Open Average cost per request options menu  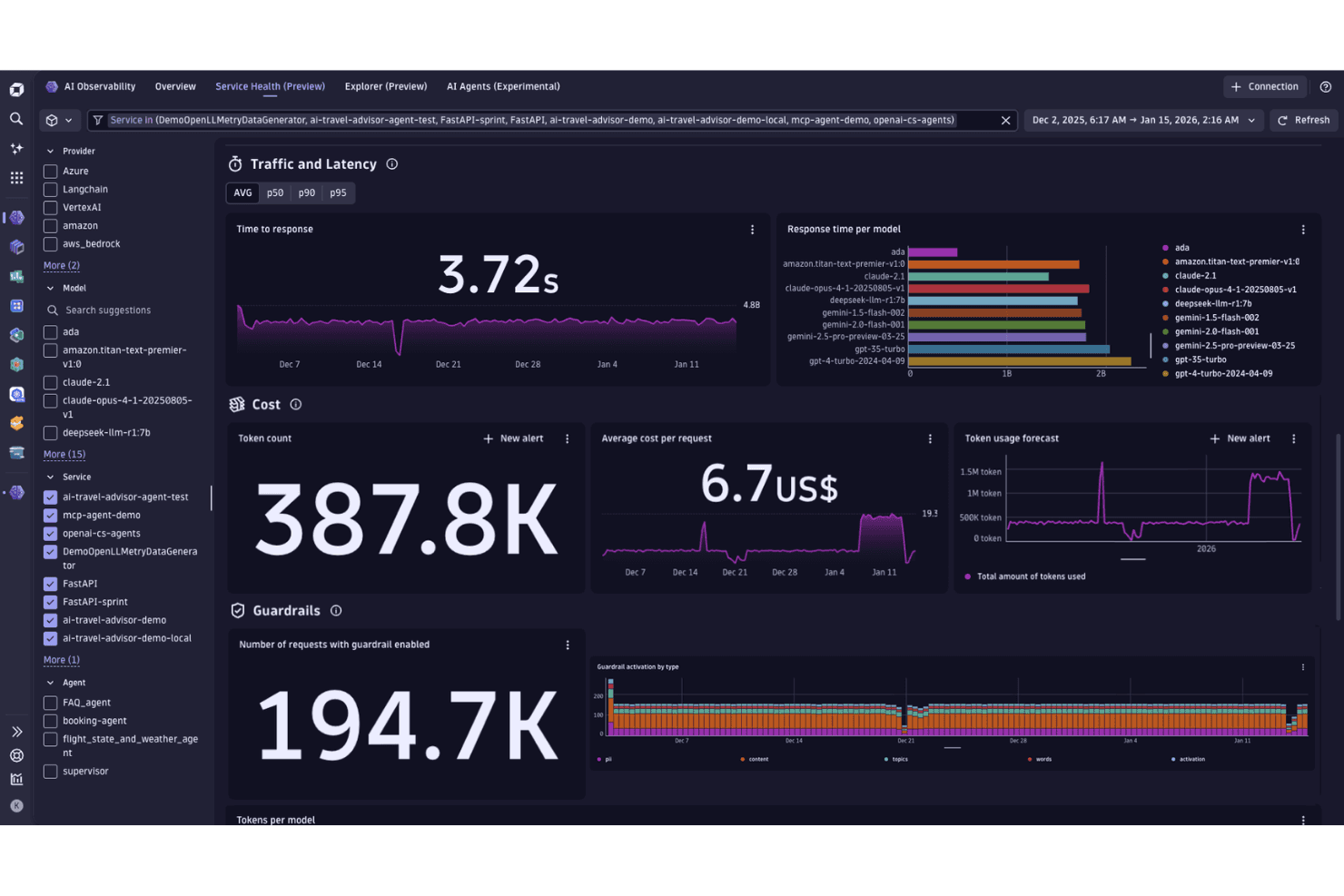(930, 438)
